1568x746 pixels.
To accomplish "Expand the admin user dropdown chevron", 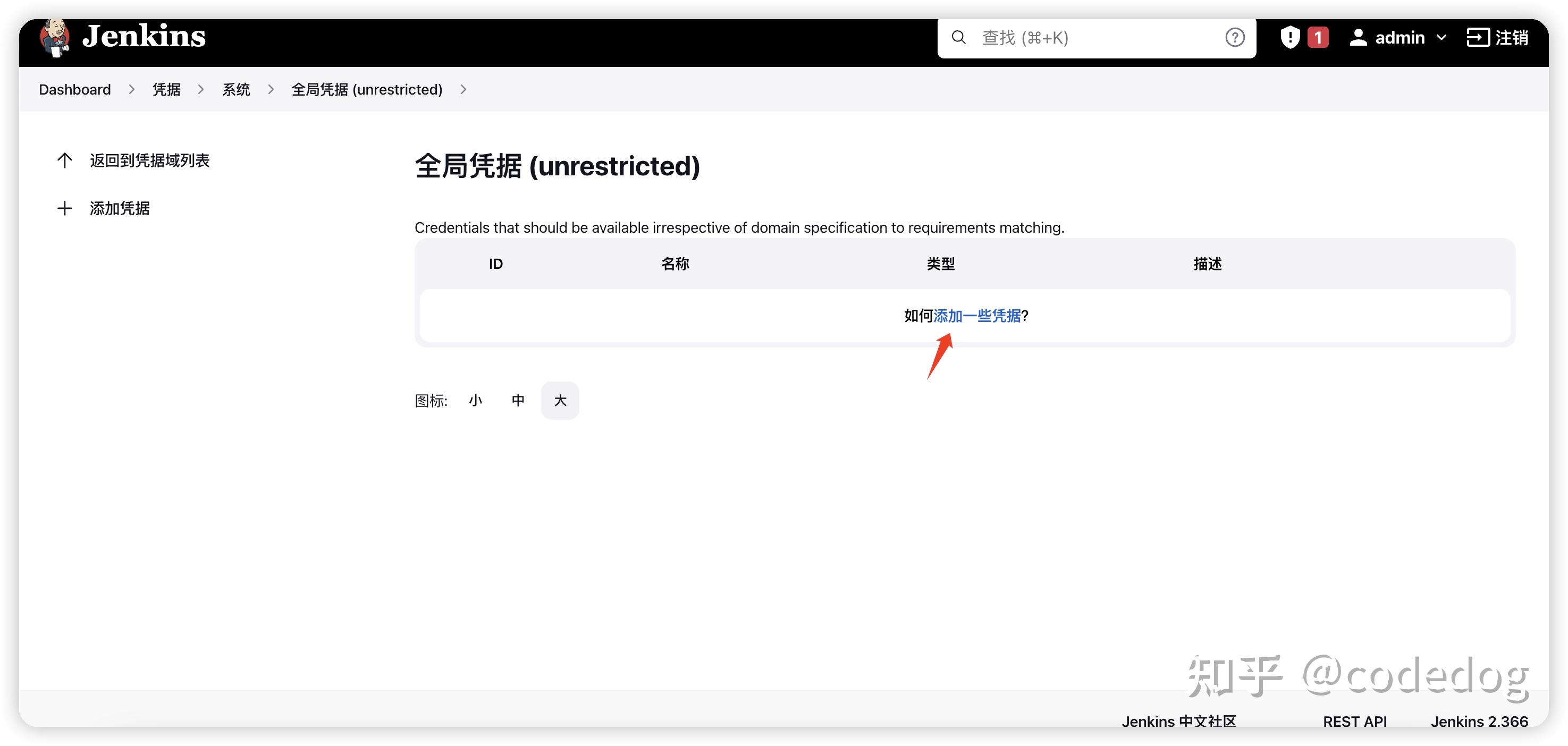I will tap(1441, 38).
